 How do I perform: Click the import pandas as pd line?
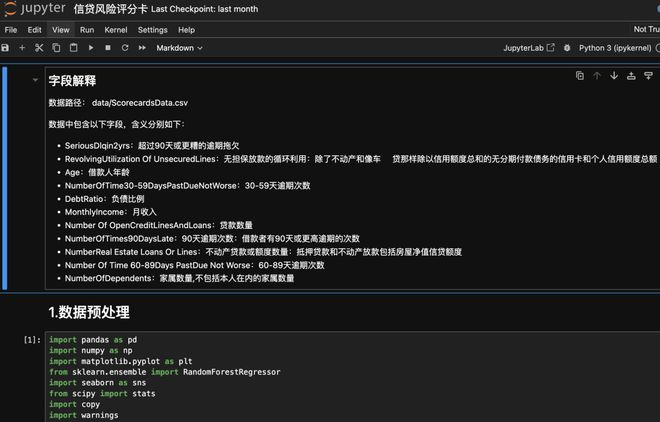[93, 340]
